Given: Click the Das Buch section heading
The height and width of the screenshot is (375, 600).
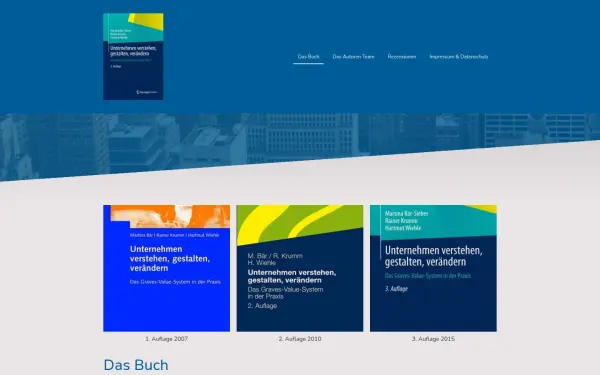Looking at the screenshot, I should 136,365.
